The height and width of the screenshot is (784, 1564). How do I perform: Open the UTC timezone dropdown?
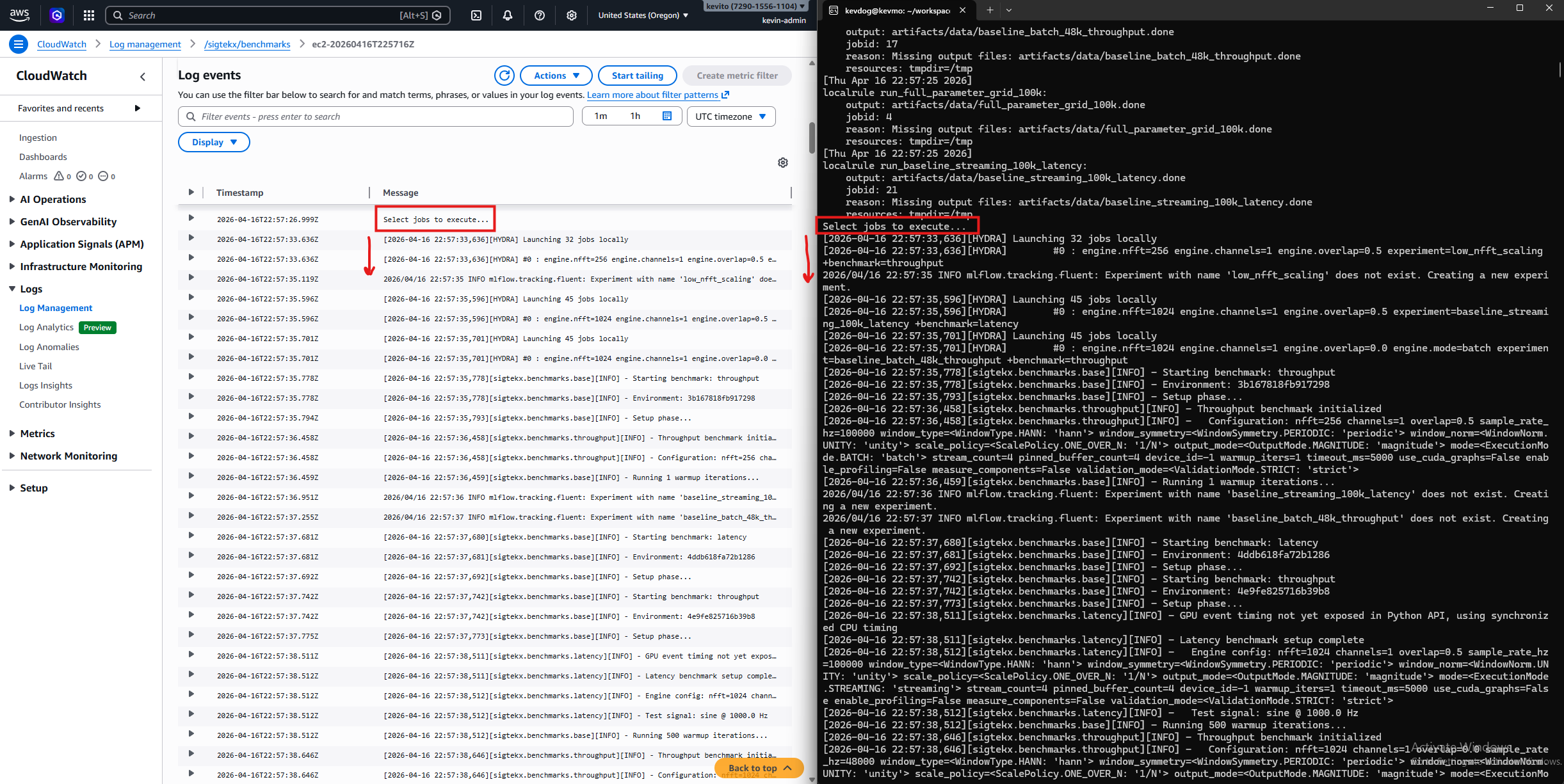(x=730, y=116)
